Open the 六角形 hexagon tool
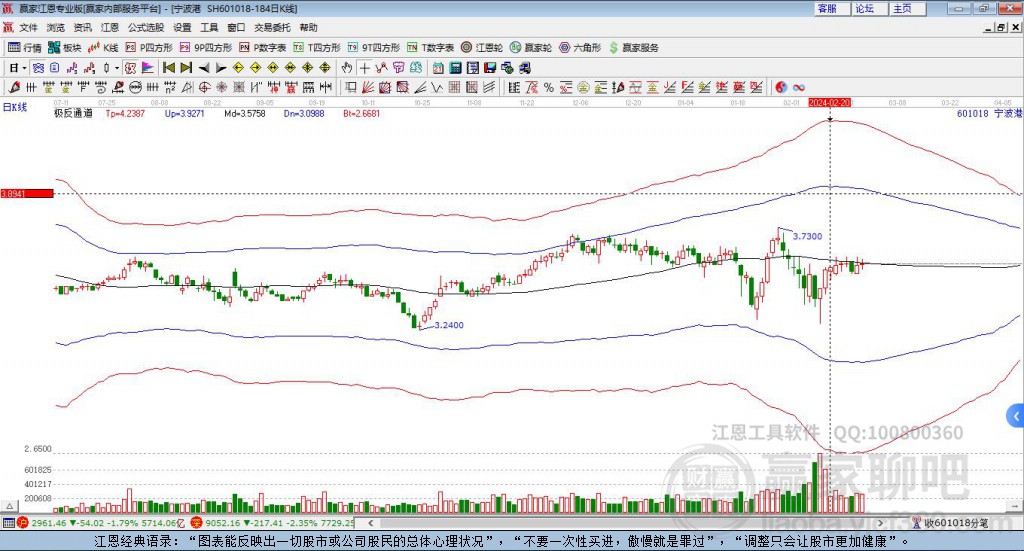The width and height of the screenshot is (1024, 551). [x=580, y=48]
